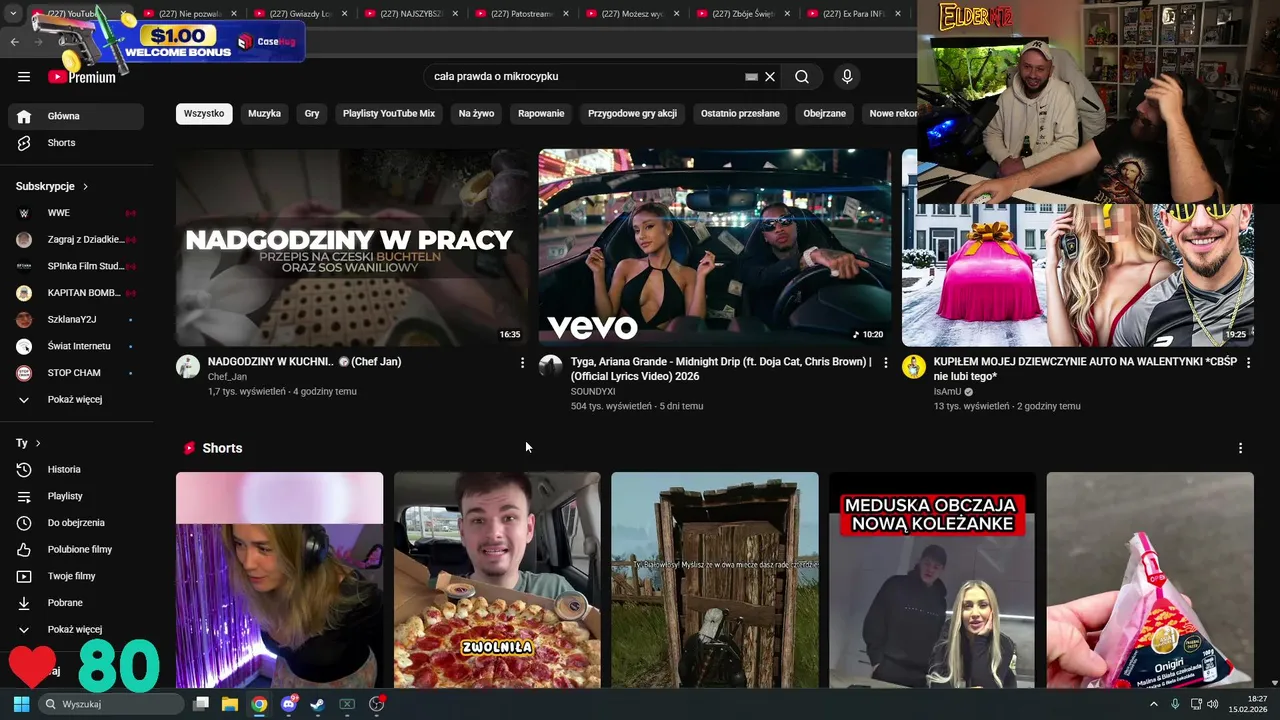The width and height of the screenshot is (1280, 720).
Task: Open options menu for KUPIŁEM MOJEJ DZIEWCZYNIE video
Action: coord(1248,363)
